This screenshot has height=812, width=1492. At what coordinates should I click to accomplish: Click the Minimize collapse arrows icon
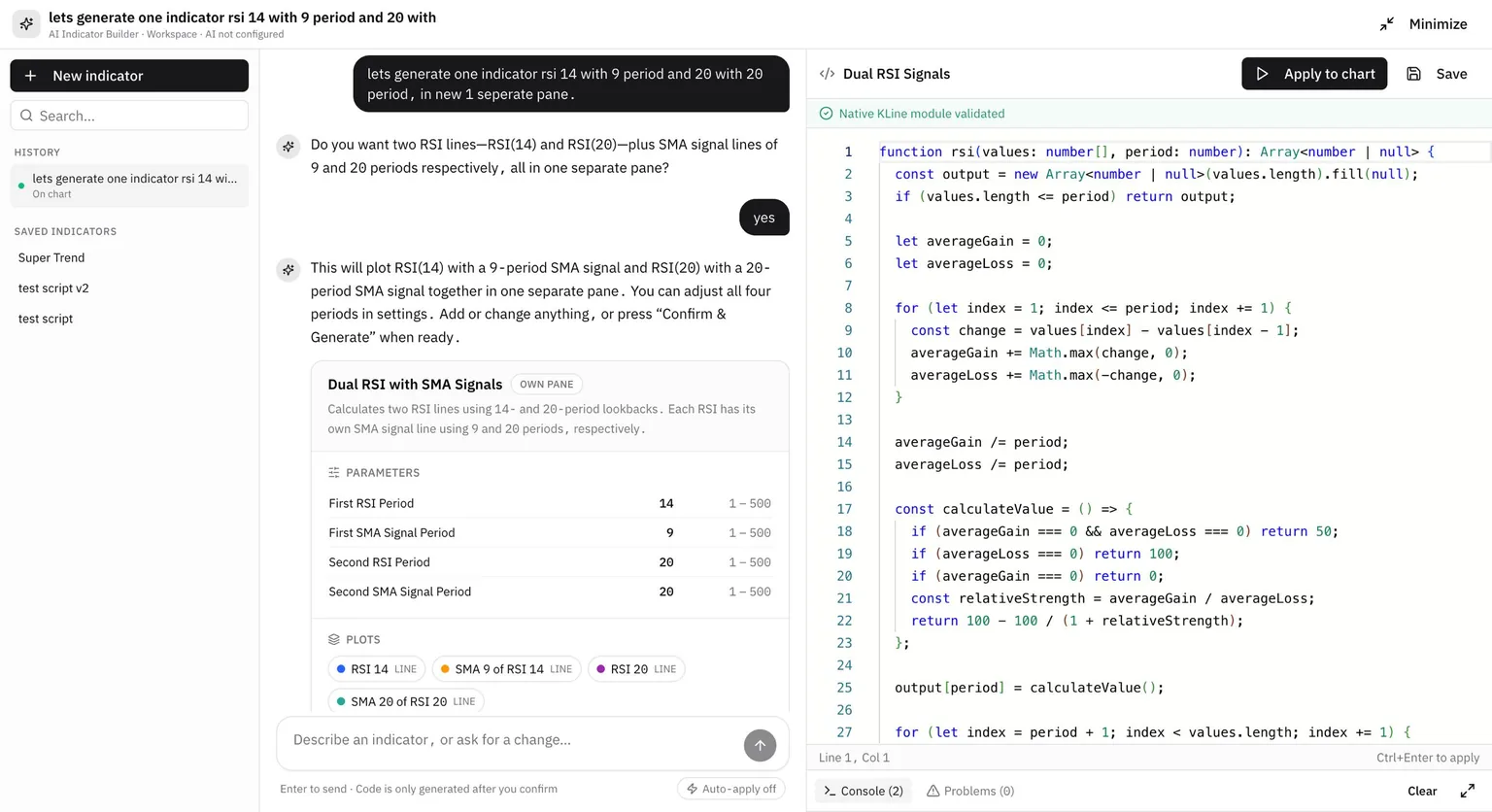tap(1387, 24)
